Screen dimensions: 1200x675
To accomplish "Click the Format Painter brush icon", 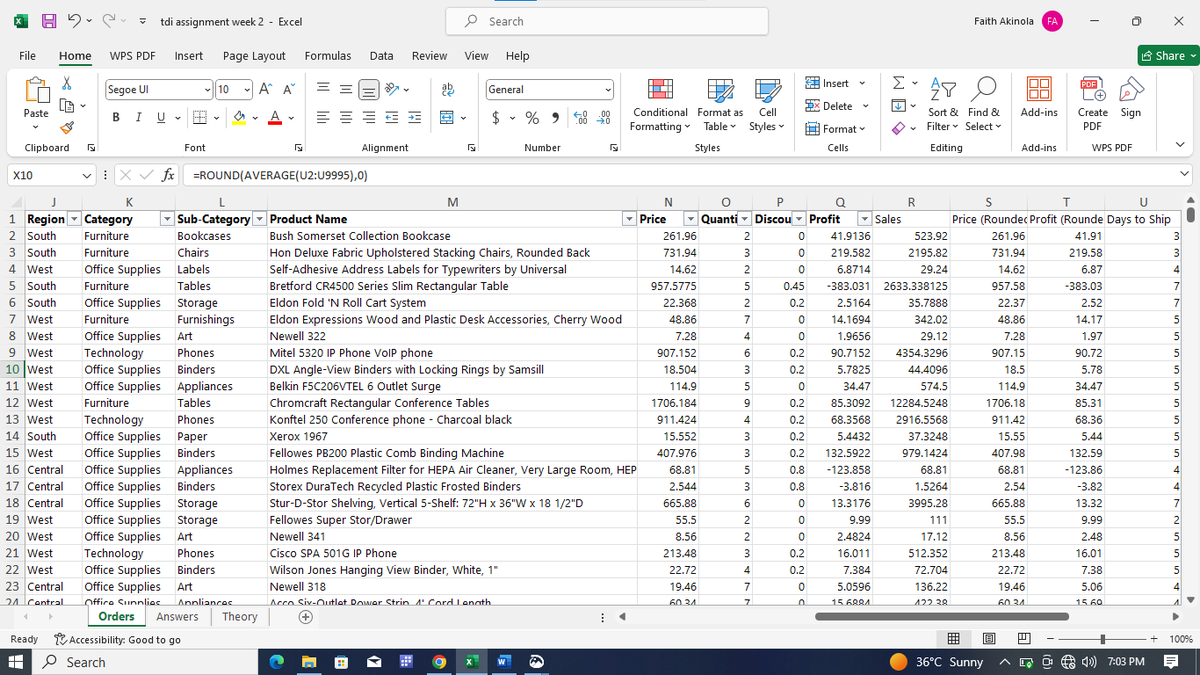I will (x=68, y=126).
